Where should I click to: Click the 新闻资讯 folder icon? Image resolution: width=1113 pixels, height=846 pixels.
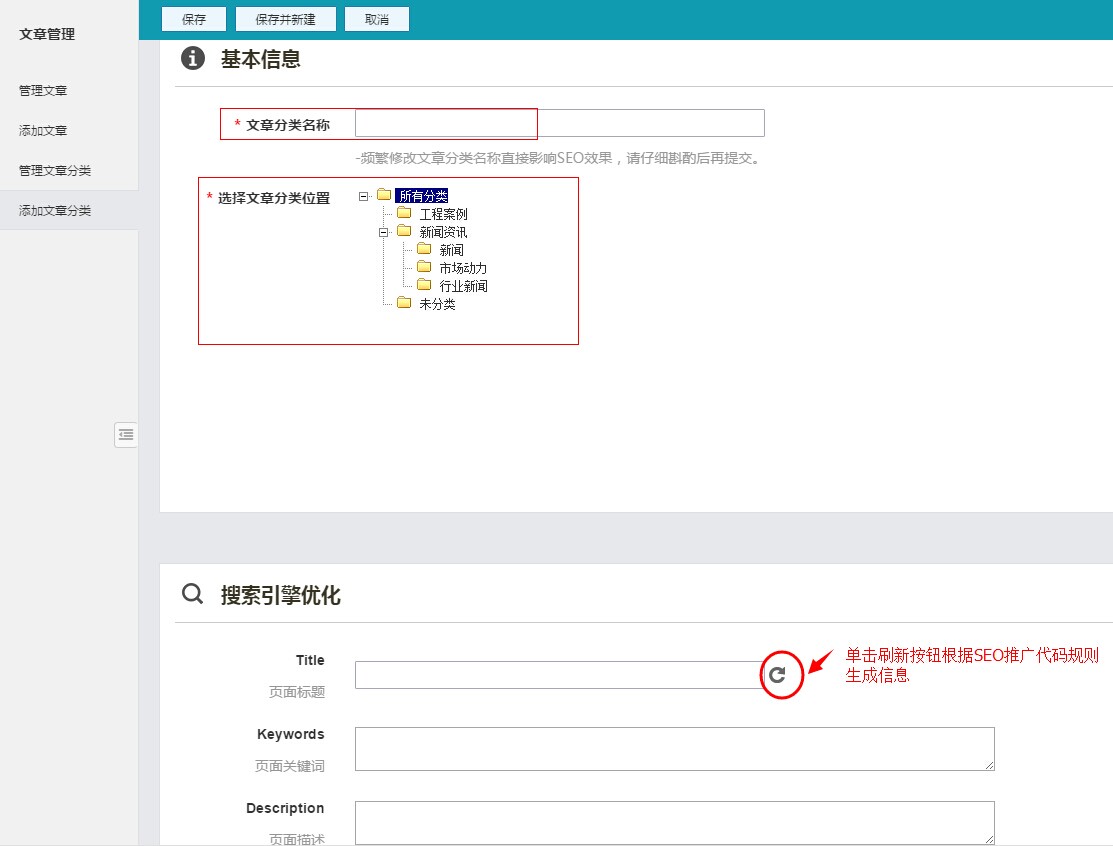click(x=403, y=231)
